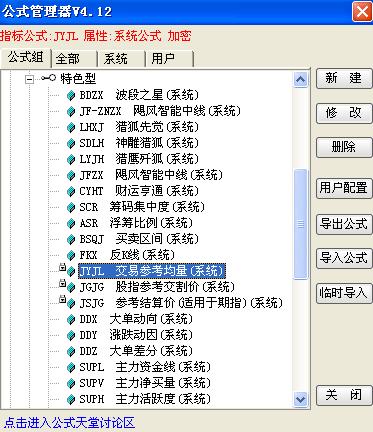Click the 新建 button

click(x=344, y=78)
